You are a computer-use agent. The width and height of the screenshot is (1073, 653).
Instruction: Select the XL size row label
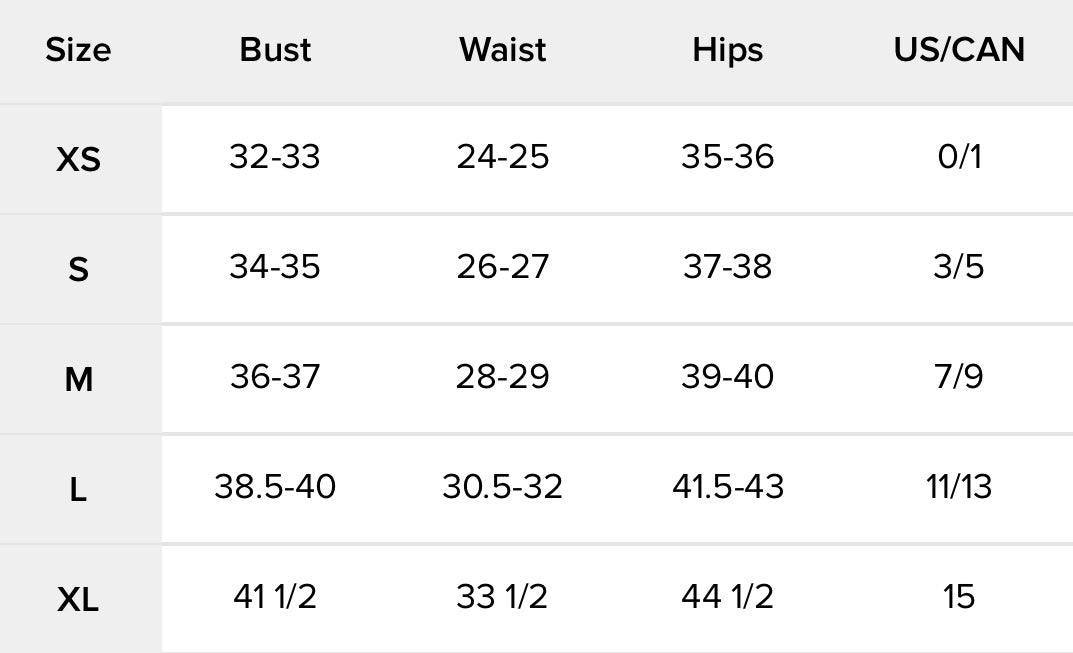tap(78, 600)
